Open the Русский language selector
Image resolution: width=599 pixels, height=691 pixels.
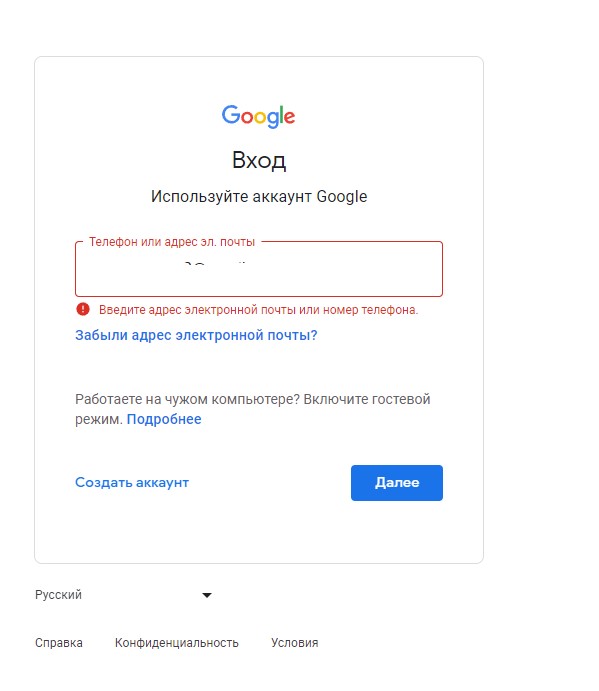(x=123, y=595)
